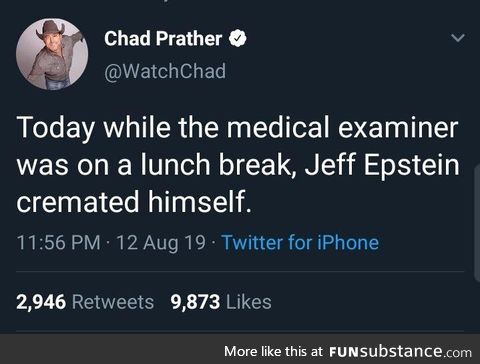Click the word Retweets label
480x364 pixels.
[113, 302]
